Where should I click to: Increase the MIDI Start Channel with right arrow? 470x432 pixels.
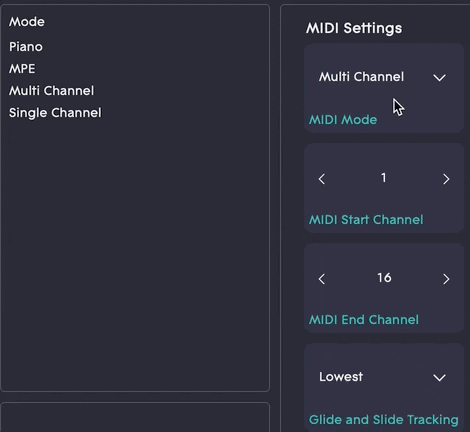coord(446,179)
